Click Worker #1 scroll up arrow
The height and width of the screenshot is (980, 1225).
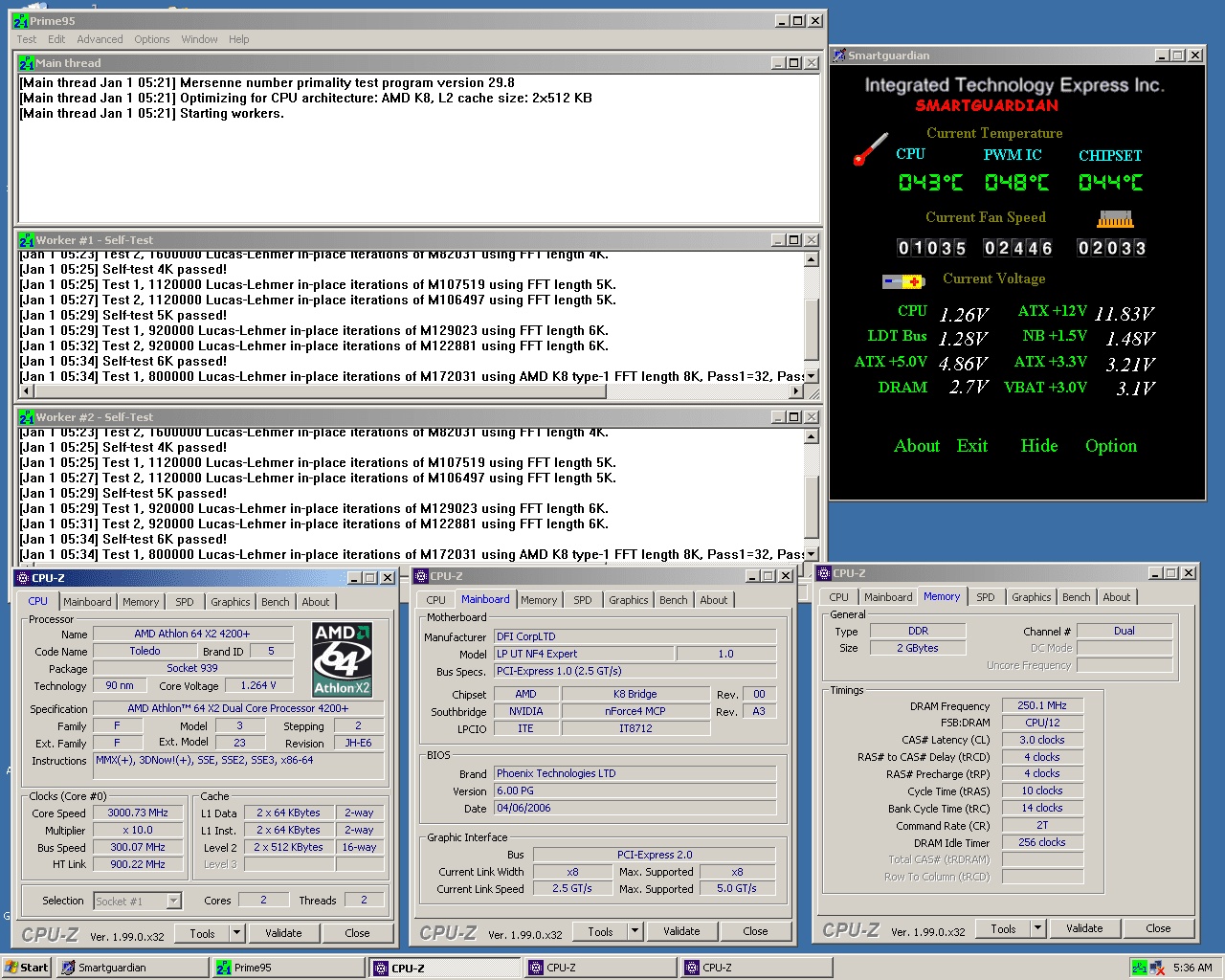(812, 259)
